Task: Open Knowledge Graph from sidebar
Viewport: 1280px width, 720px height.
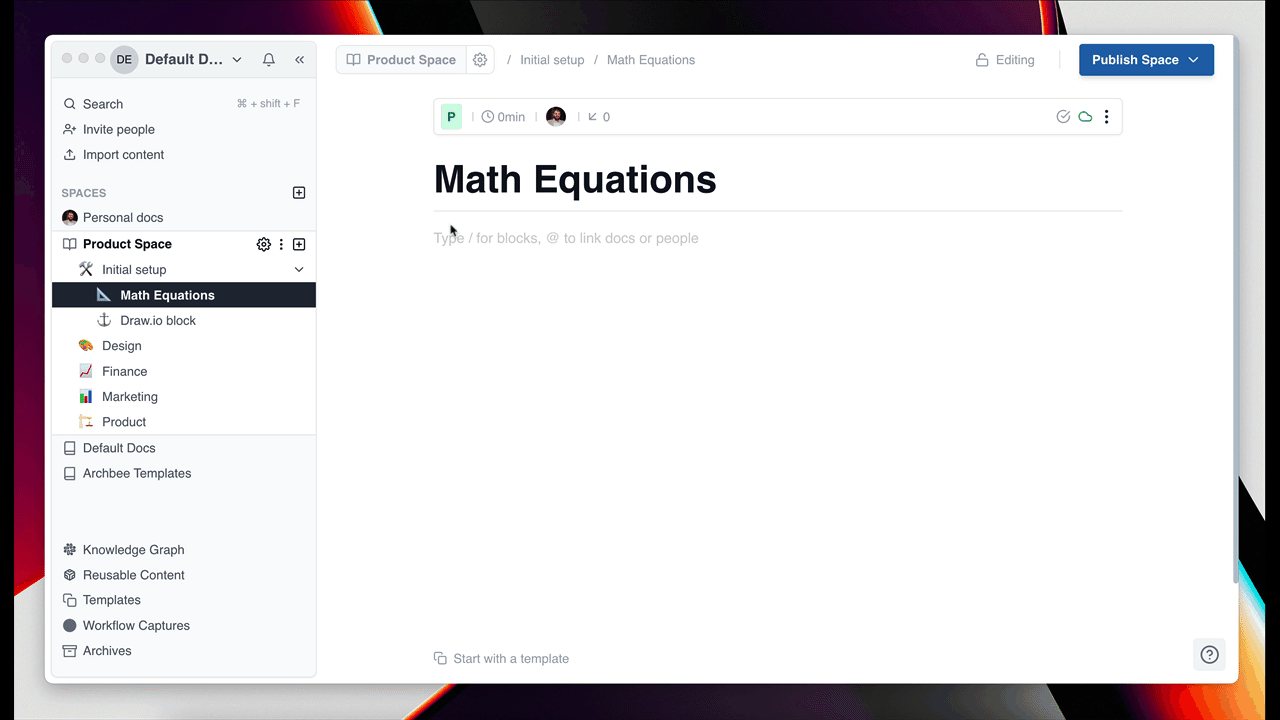Action: 133,550
